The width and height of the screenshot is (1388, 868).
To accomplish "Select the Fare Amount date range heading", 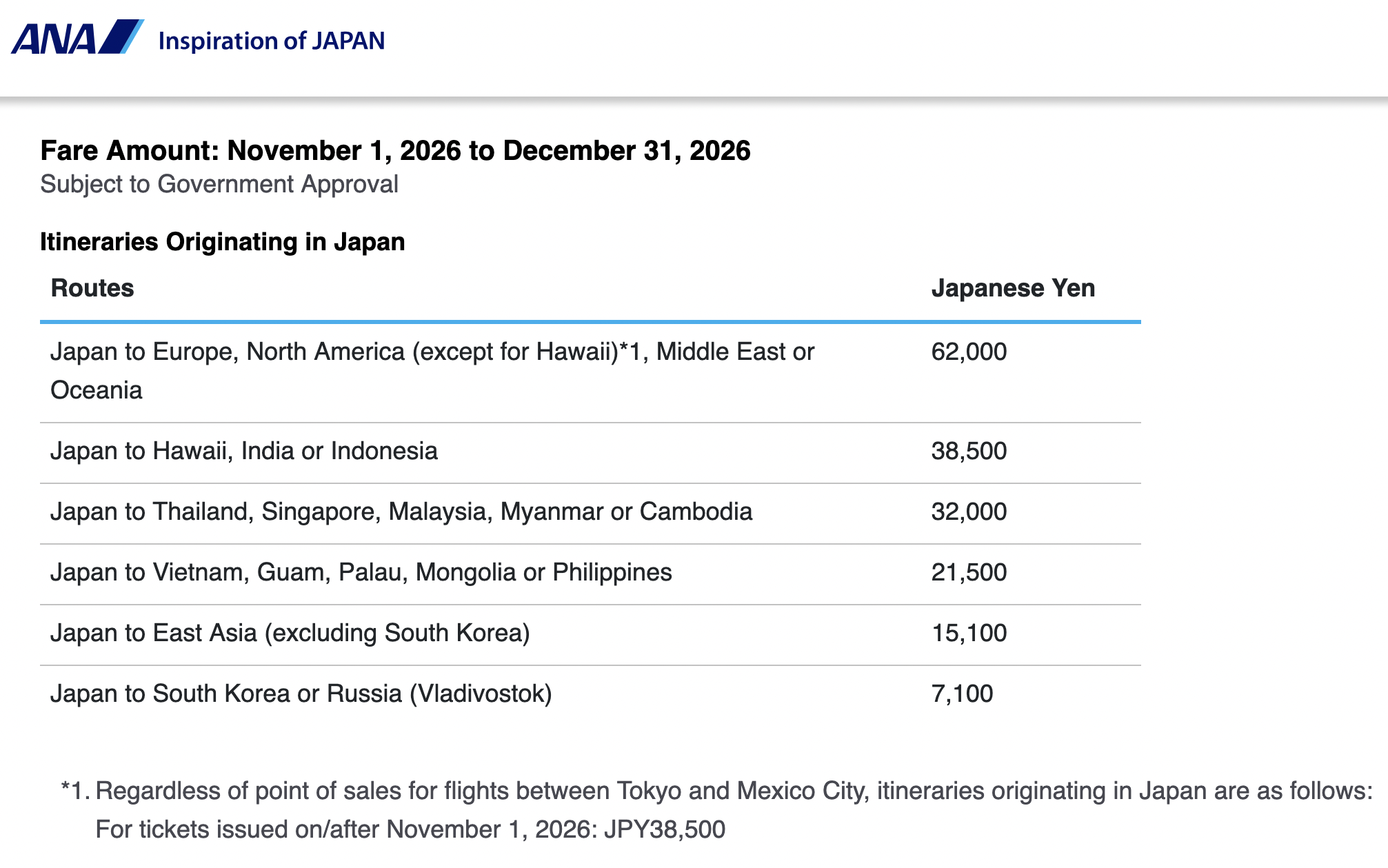I will pos(395,150).
